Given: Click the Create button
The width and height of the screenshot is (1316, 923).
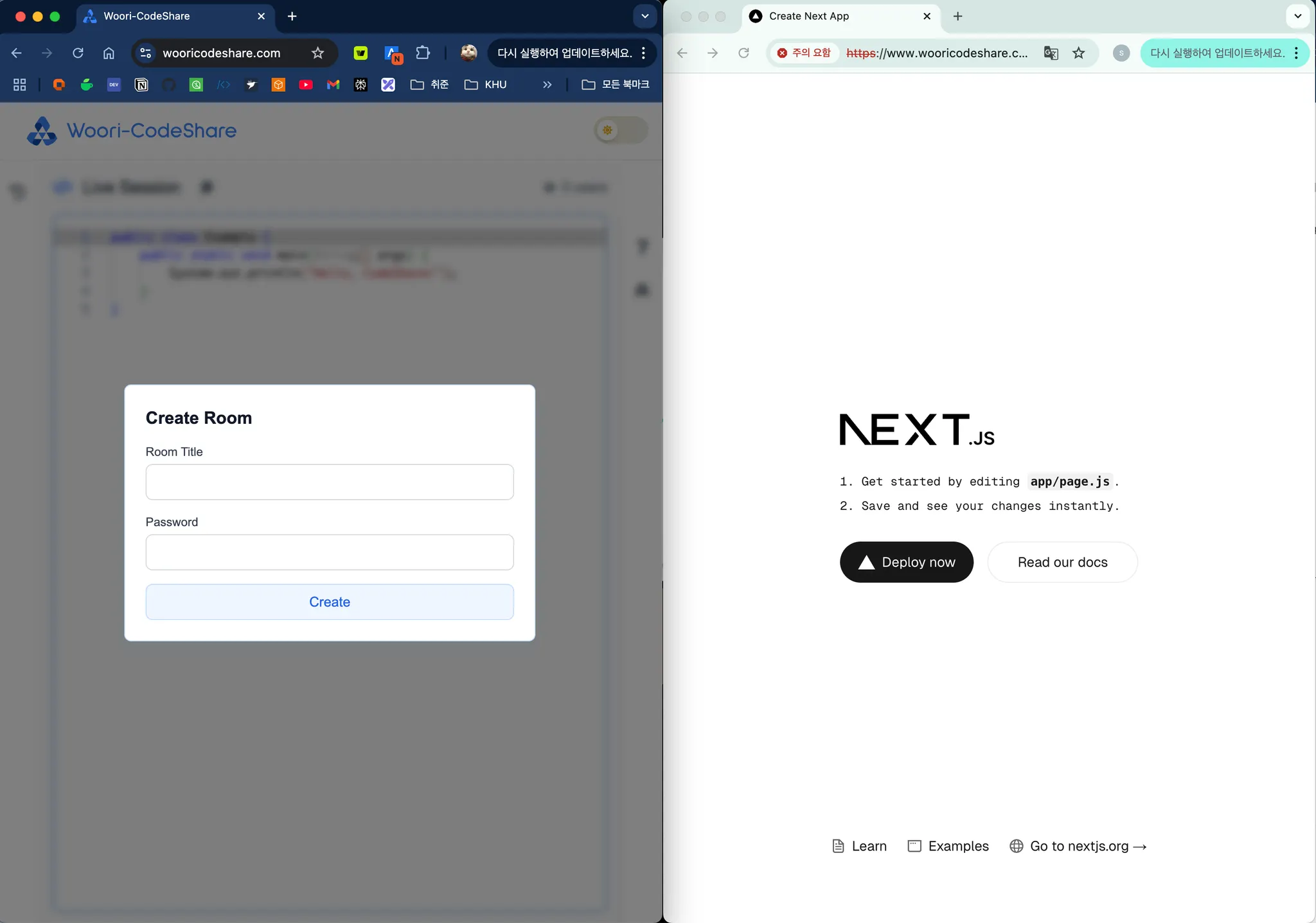Looking at the screenshot, I should tap(330, 602).
